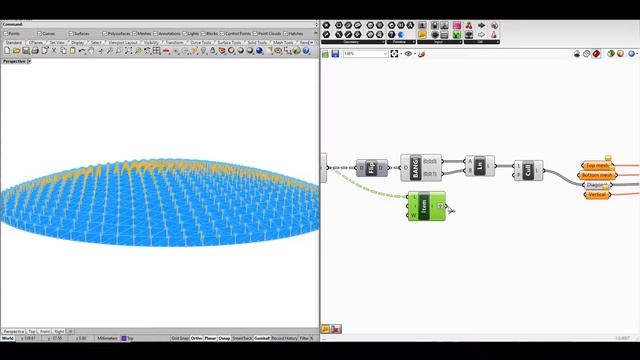
Task: Click the padlock Lock objects icon
Action: click(213, 51)
